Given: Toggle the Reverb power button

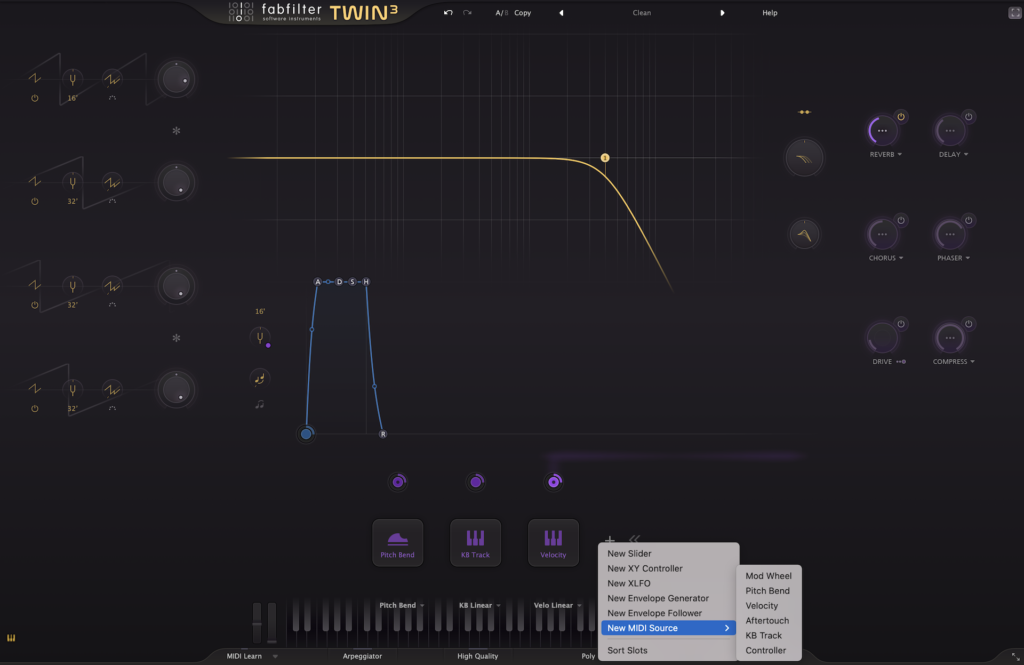Looking at the screenshot, I should click(x=900, y=117).
